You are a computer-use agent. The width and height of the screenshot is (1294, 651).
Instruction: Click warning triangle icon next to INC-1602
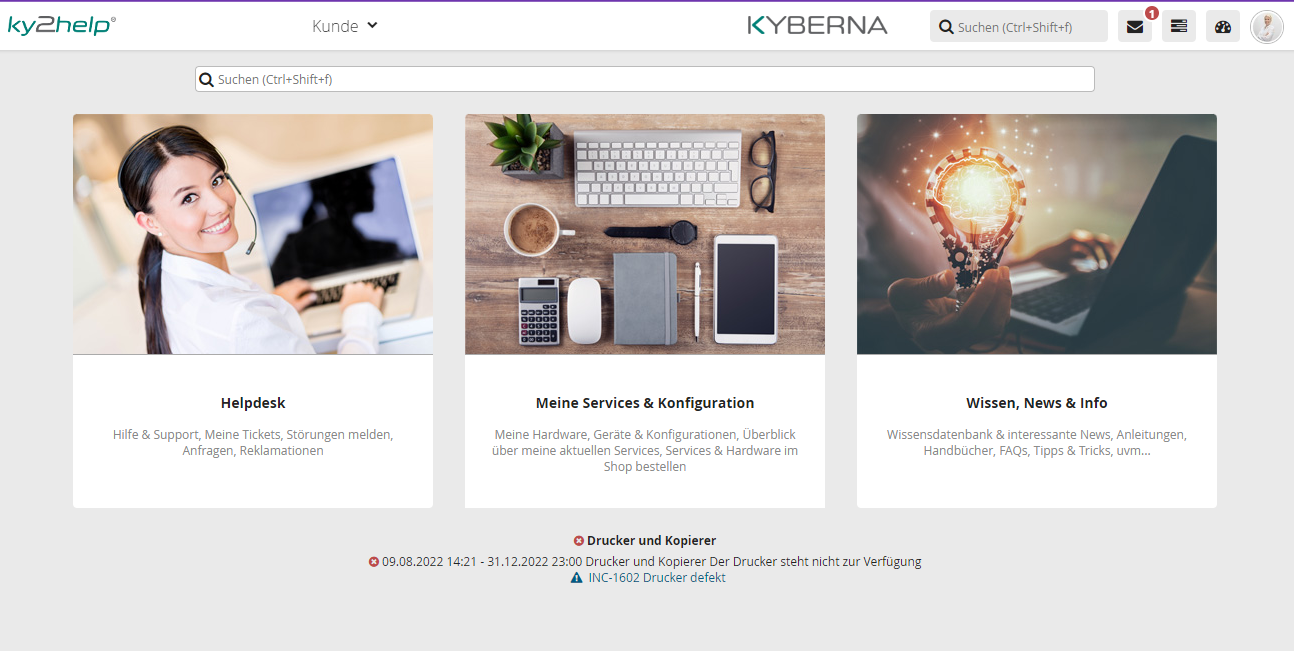click(576, 578)
